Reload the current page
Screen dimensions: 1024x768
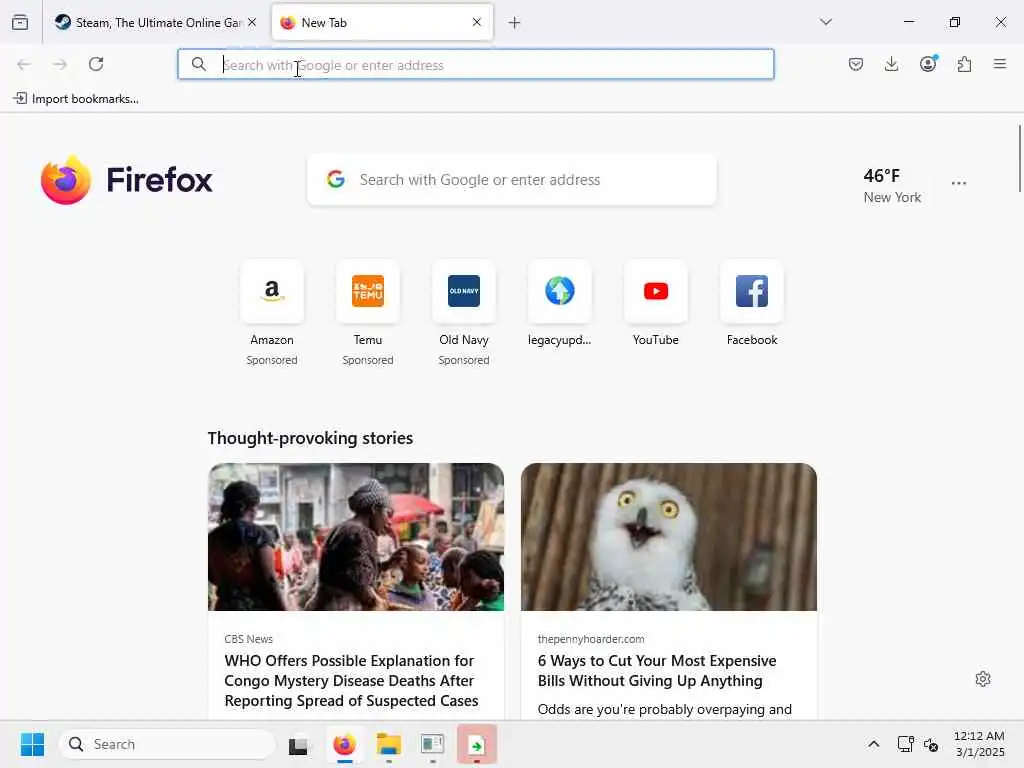tap(96, 64)
